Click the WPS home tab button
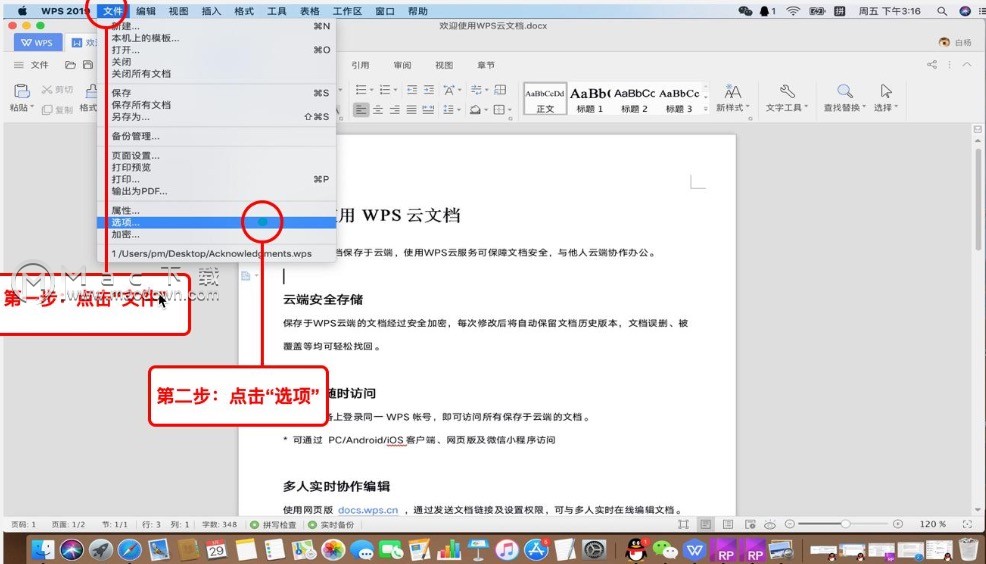The width and height of the screenshot is (986, 564). [x=37, y=42]
